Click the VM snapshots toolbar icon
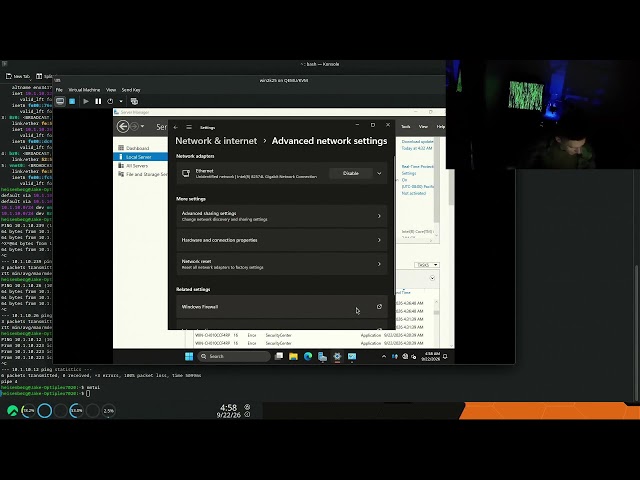Viewport: 640px width, 480px height. point(134,101)
